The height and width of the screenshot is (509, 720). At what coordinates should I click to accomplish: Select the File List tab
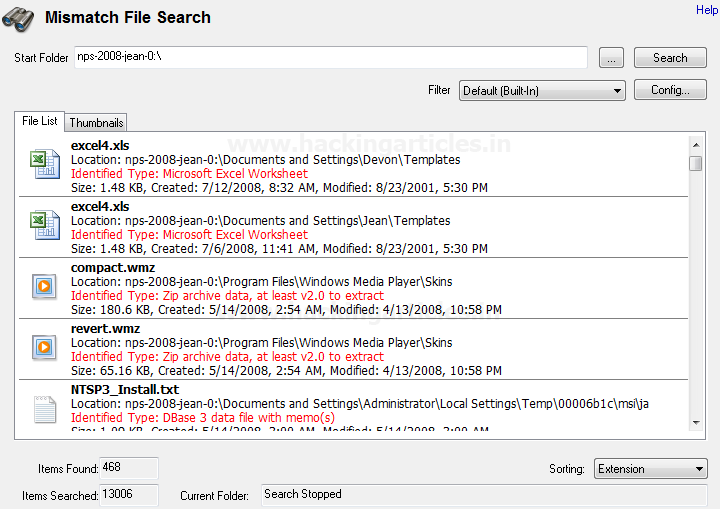pyautogui.click(x=40, y=121)
